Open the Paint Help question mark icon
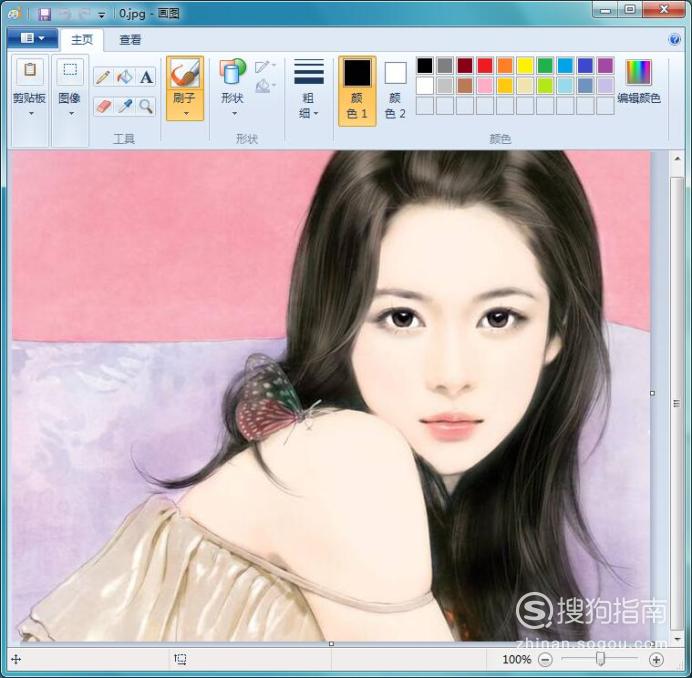Image resolution: width=692 pixels, height=678 pixels. coord(674,40)
